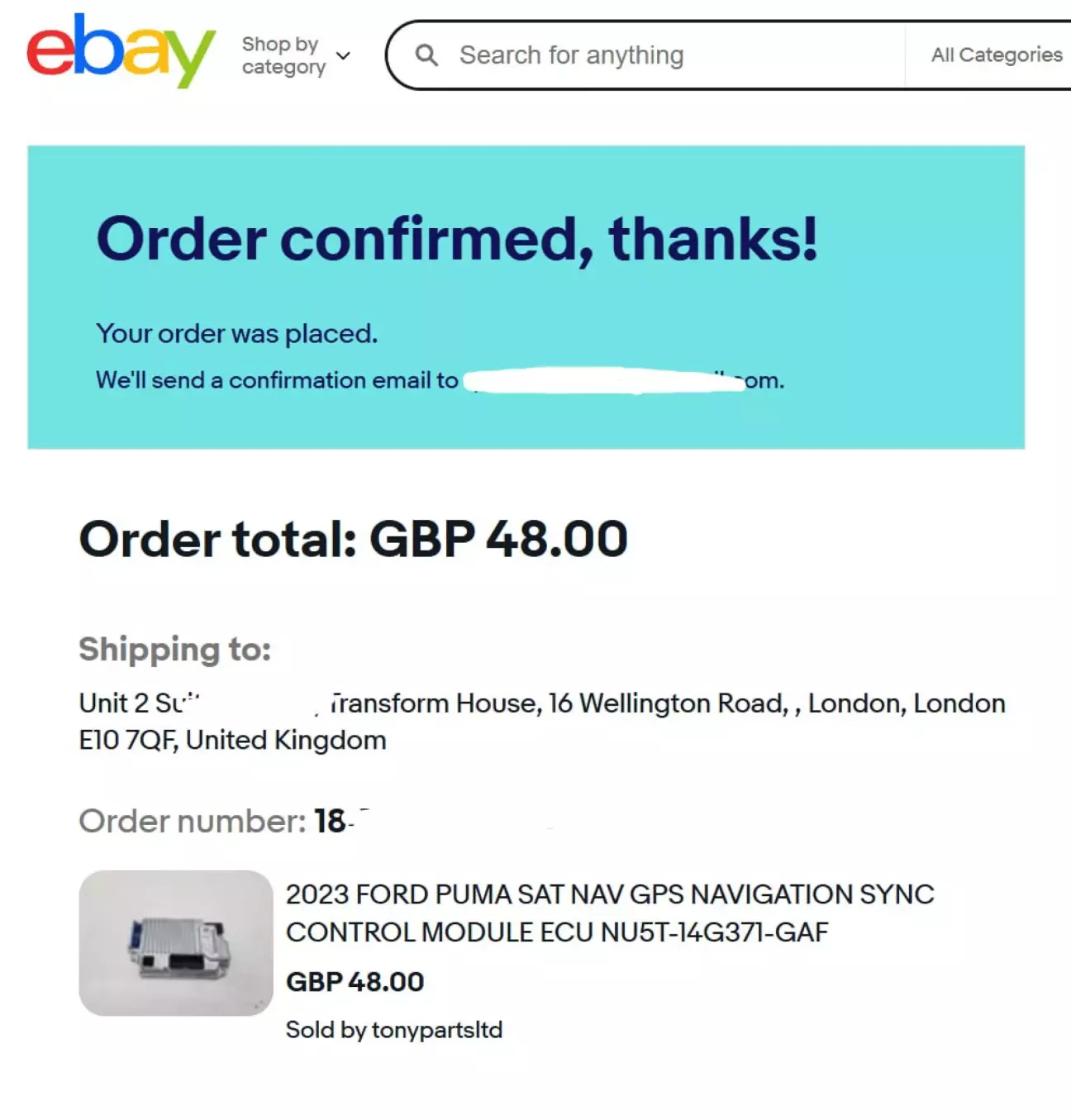The image size is (1071, 1120).
Task: Expand the Shop by category chevron
Action: pos(344,56)
